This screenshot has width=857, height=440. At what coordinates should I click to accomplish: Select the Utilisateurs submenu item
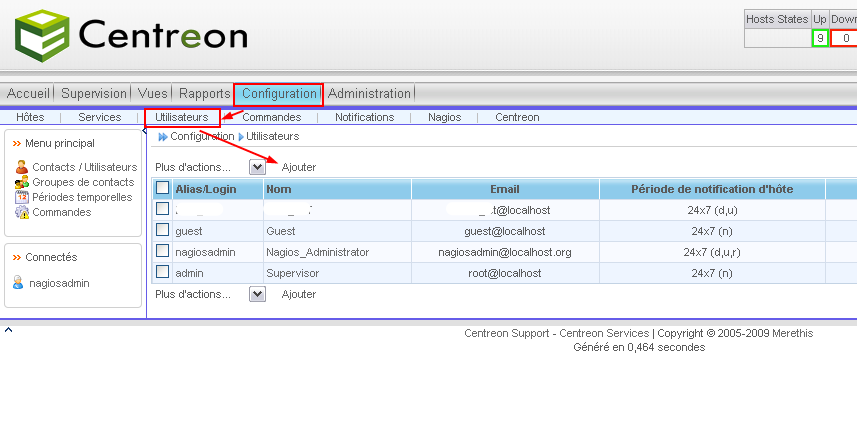(181, 117)
